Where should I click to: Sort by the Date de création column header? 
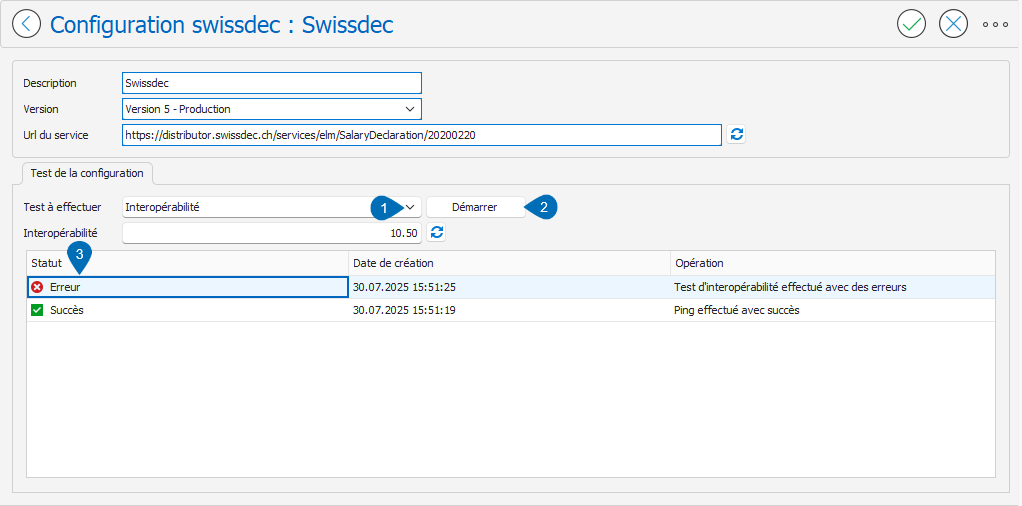coord(508,263)
